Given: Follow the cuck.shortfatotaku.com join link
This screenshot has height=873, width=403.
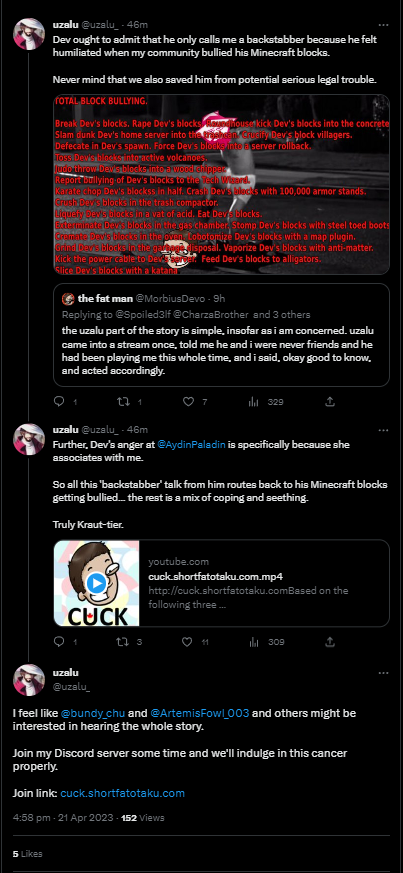Looking at the screenshot, I should 122,793.
